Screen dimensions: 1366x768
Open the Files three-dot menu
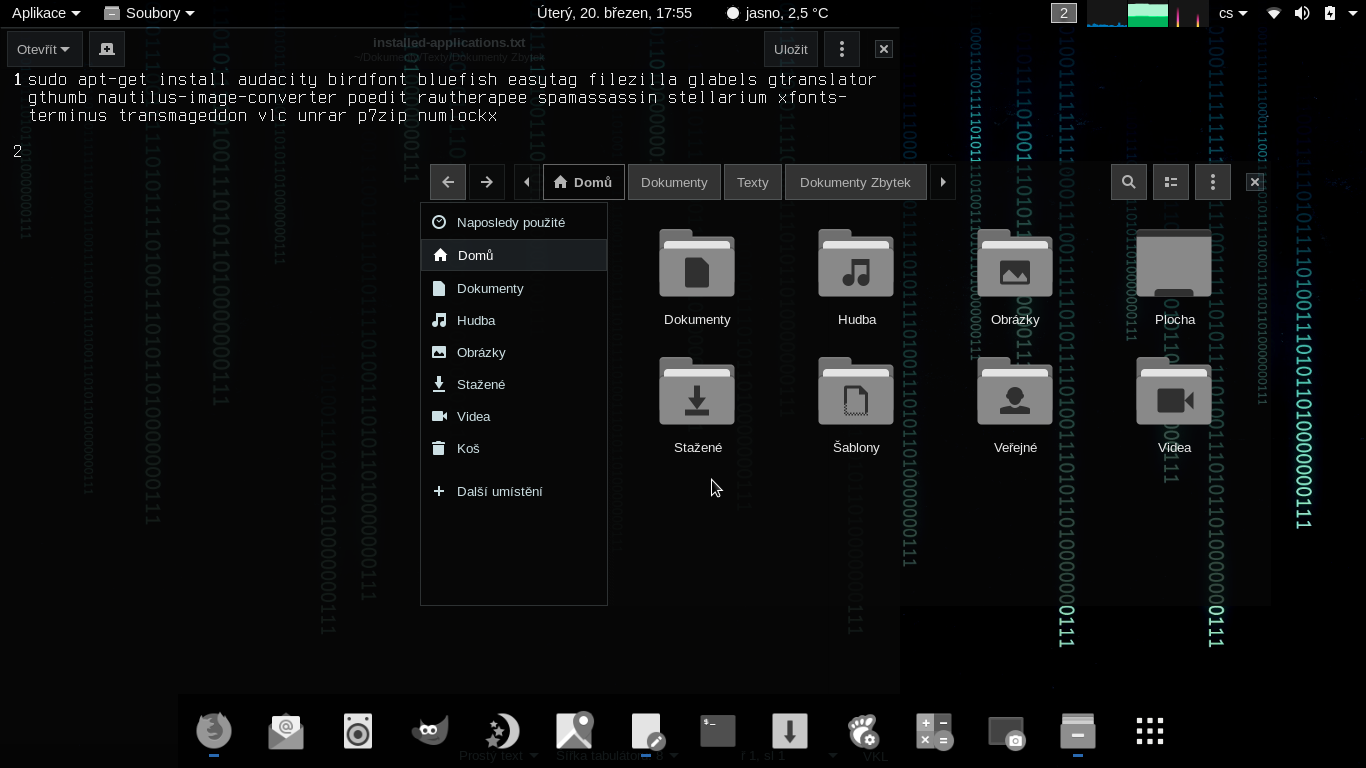coord(1213,182)
